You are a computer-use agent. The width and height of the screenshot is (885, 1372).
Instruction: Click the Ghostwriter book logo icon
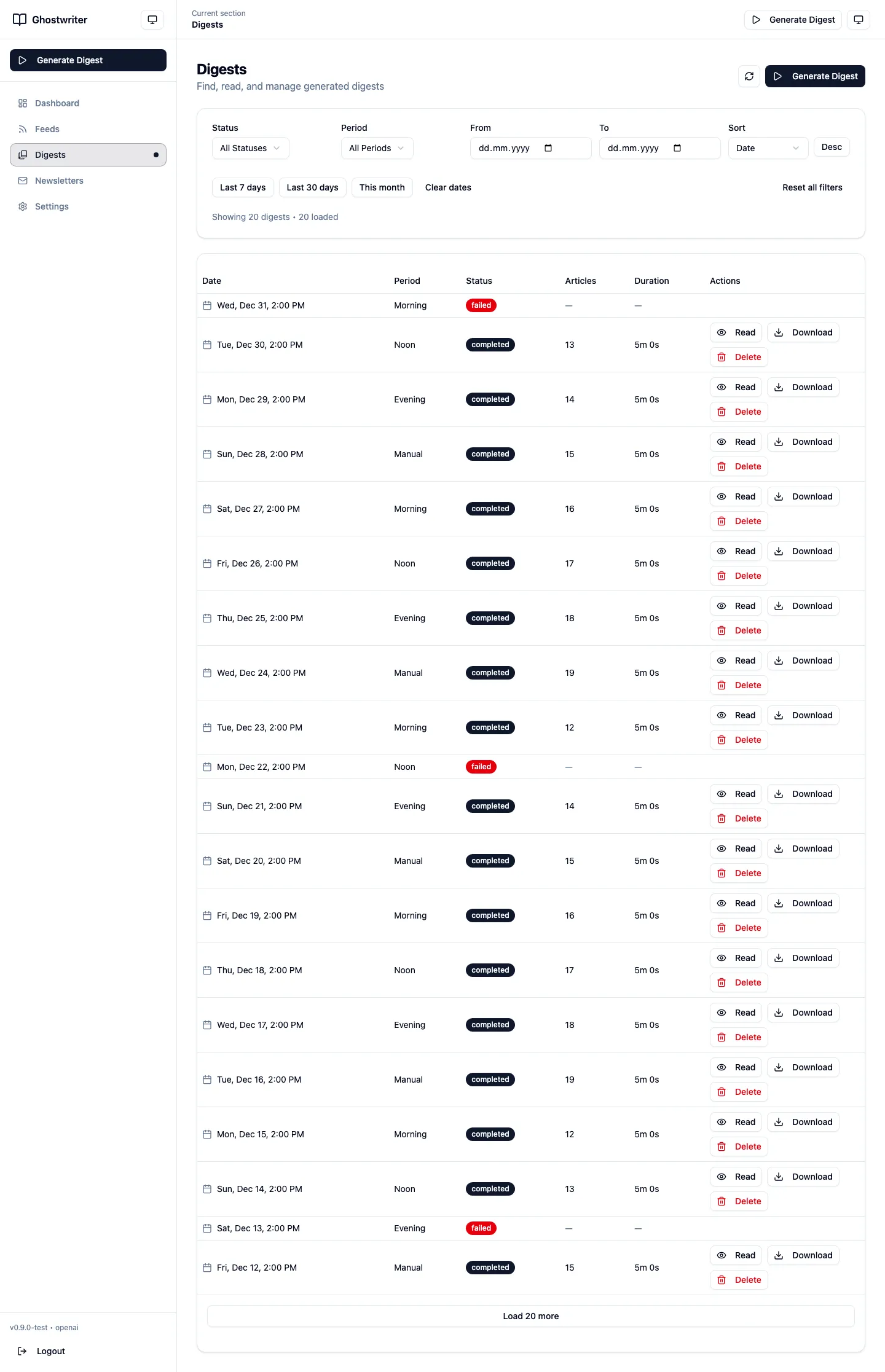(x=20, y=20)
